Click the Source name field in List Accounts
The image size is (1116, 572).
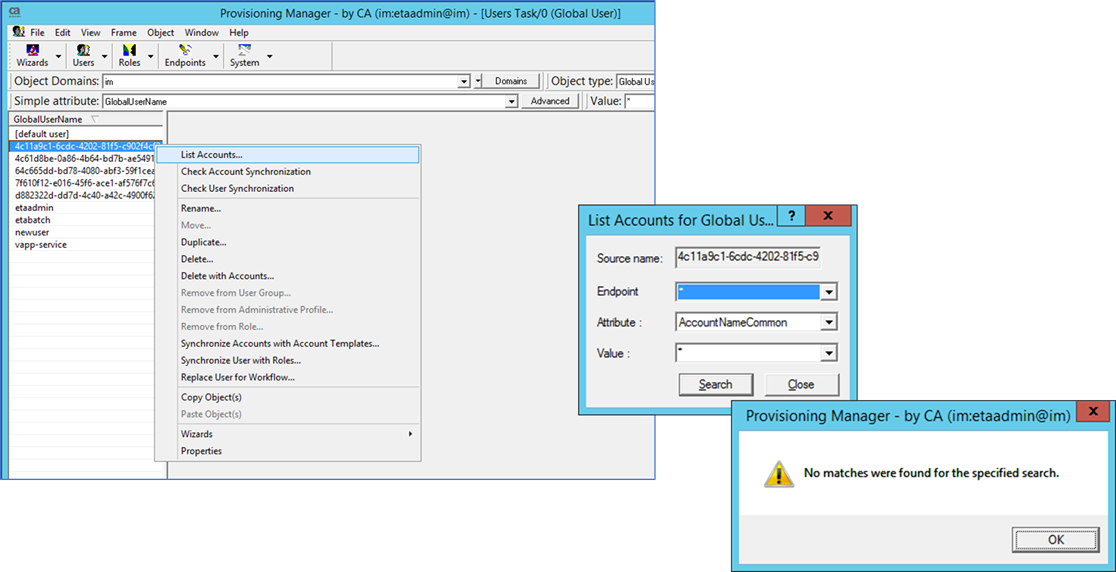point(749,257)
